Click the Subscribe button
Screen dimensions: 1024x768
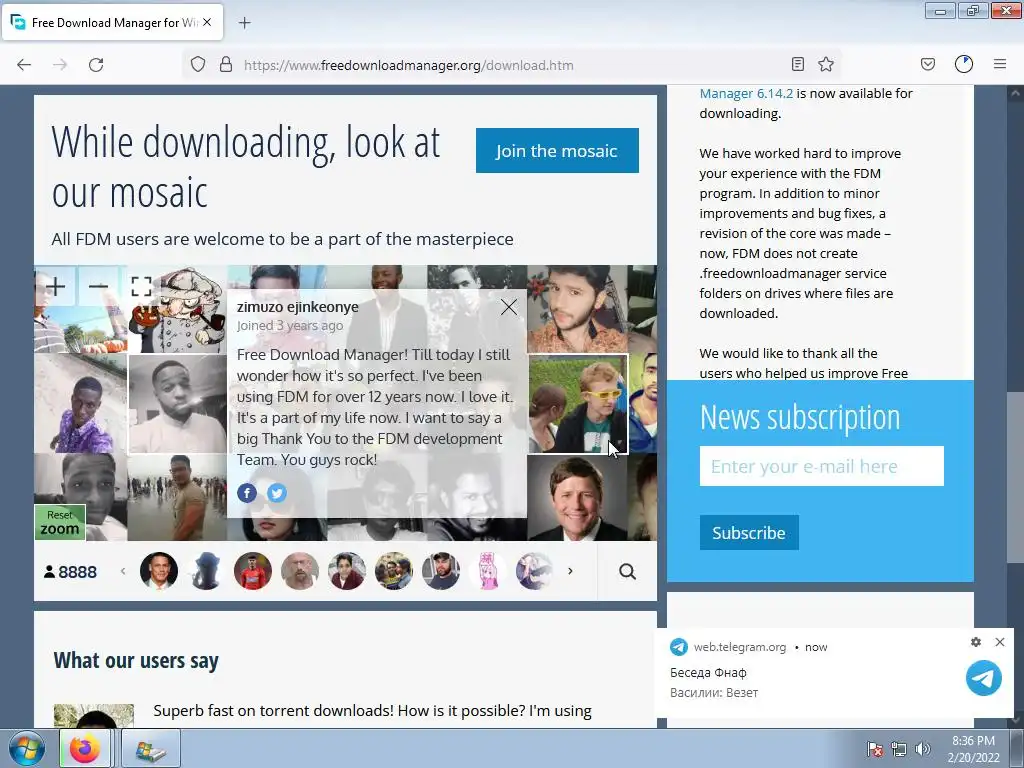click(749, 533)
